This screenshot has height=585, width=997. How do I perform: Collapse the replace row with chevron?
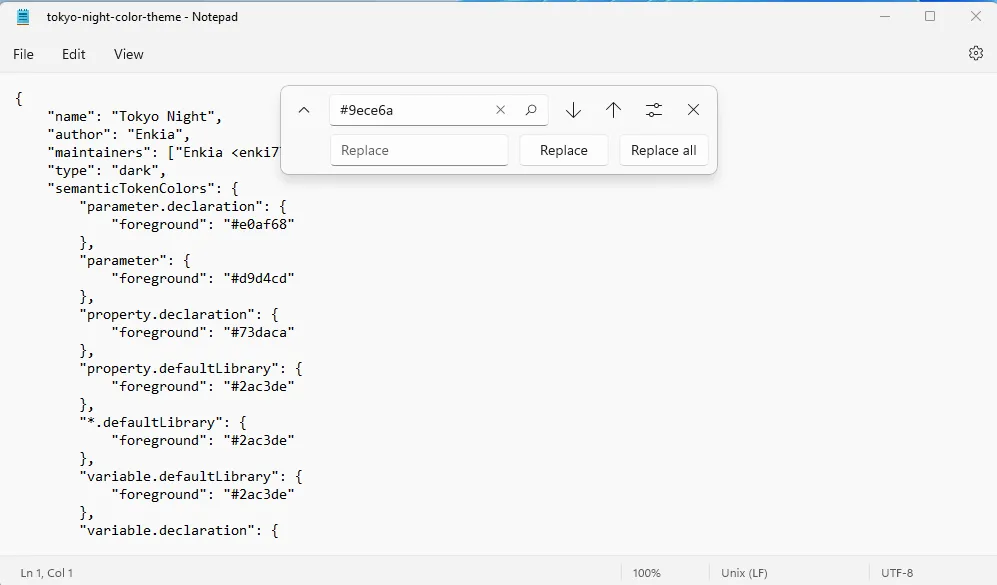coord(304,110)
